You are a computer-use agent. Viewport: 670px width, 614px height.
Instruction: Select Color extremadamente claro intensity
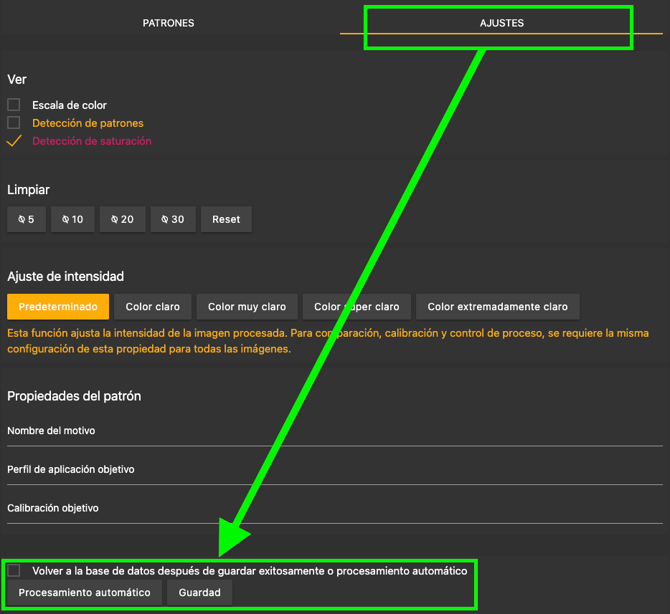point(498,306)
